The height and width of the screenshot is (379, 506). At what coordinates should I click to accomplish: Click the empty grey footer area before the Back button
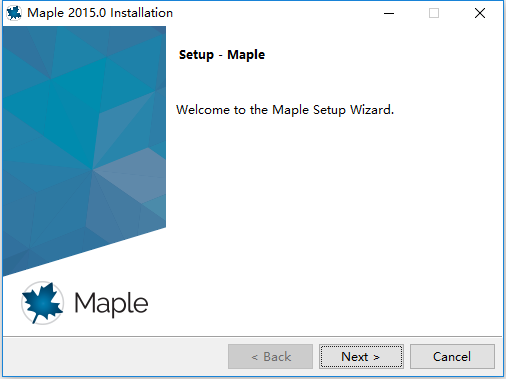(x=115, y=357)
